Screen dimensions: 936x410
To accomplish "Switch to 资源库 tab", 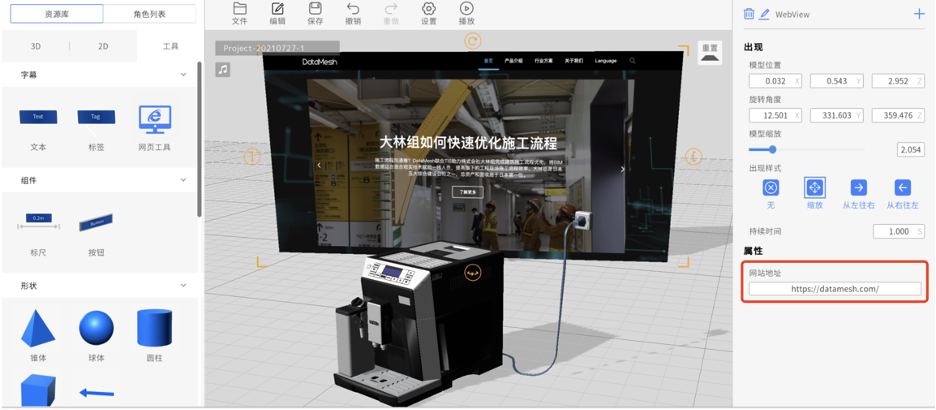I will [57, 13].
